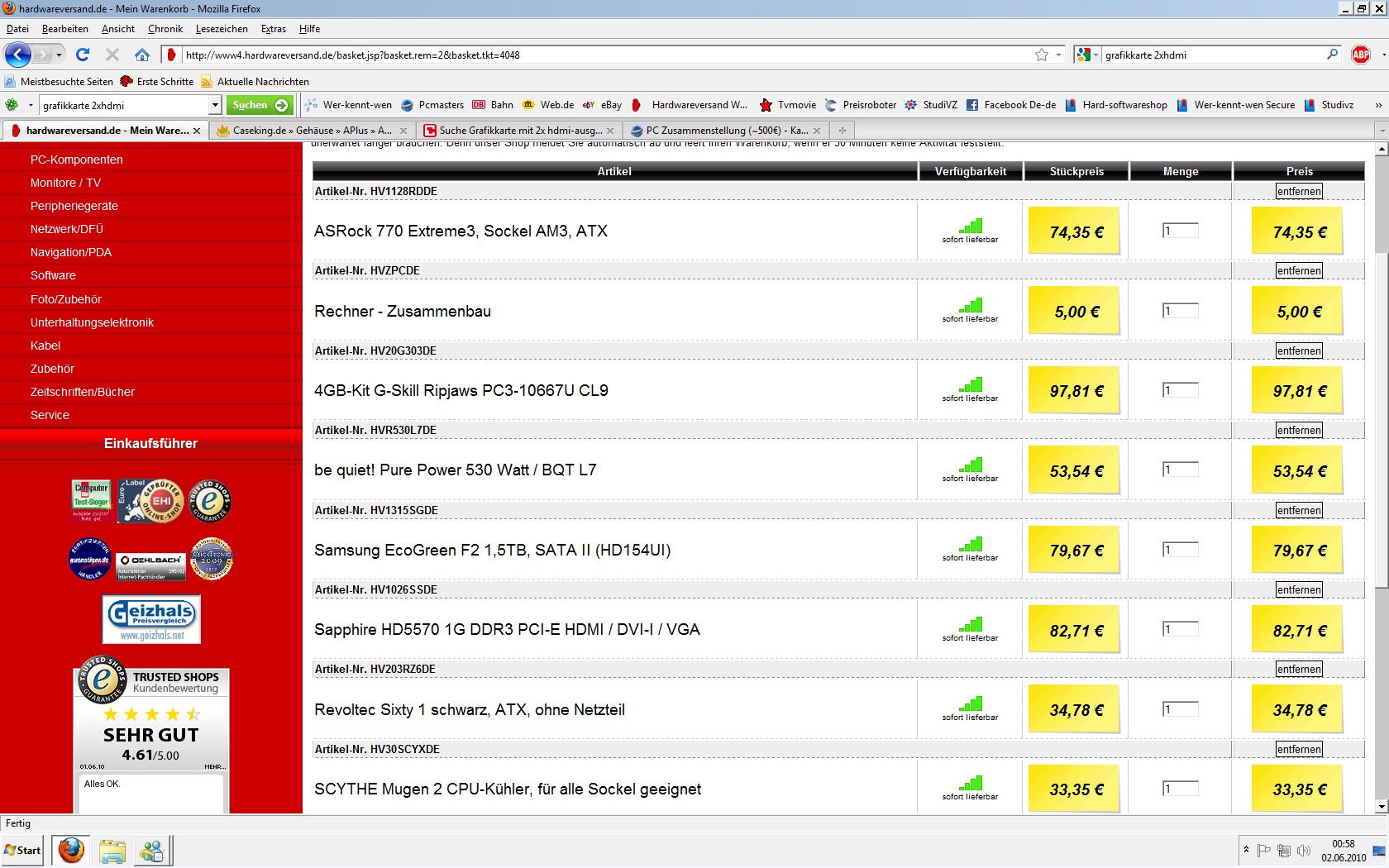This screenshot has width=1389, height=868.
Task: Click the search magnifier in the search box
Action: (1332, 55)
